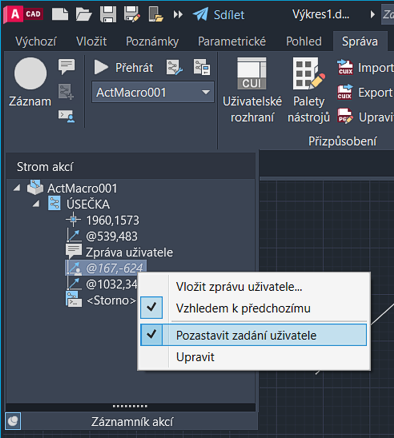The width and height of the screenshot is (394, 438).
Task: Switch to the Poznámky ribbon tab
Action: [x=152, y=41]
